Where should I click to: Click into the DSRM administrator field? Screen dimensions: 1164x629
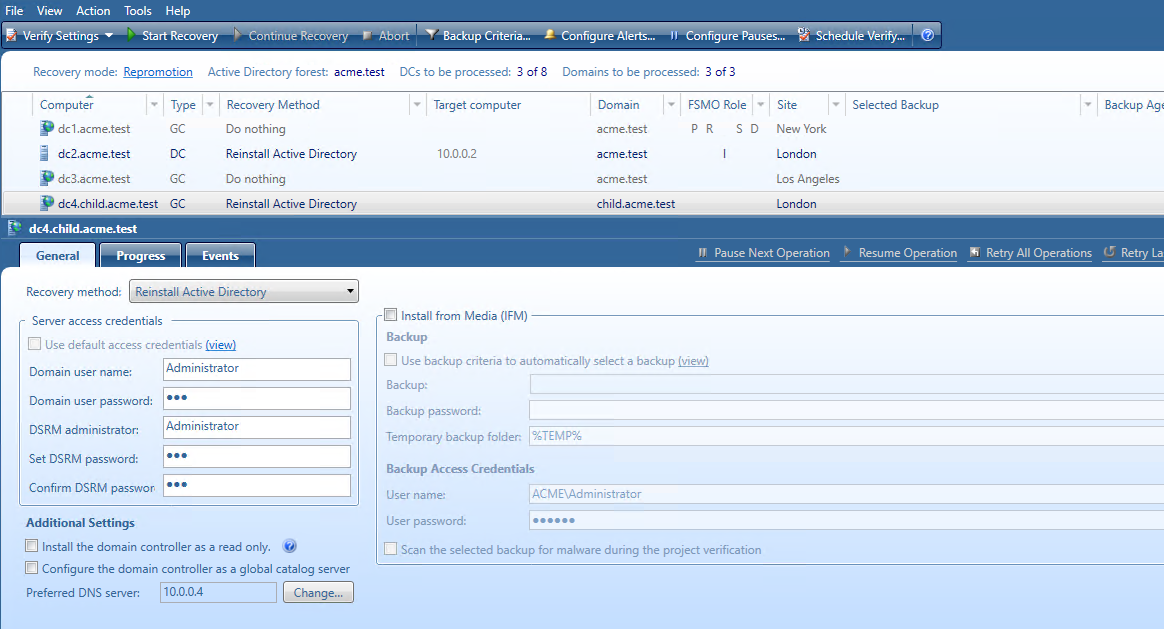257,427
